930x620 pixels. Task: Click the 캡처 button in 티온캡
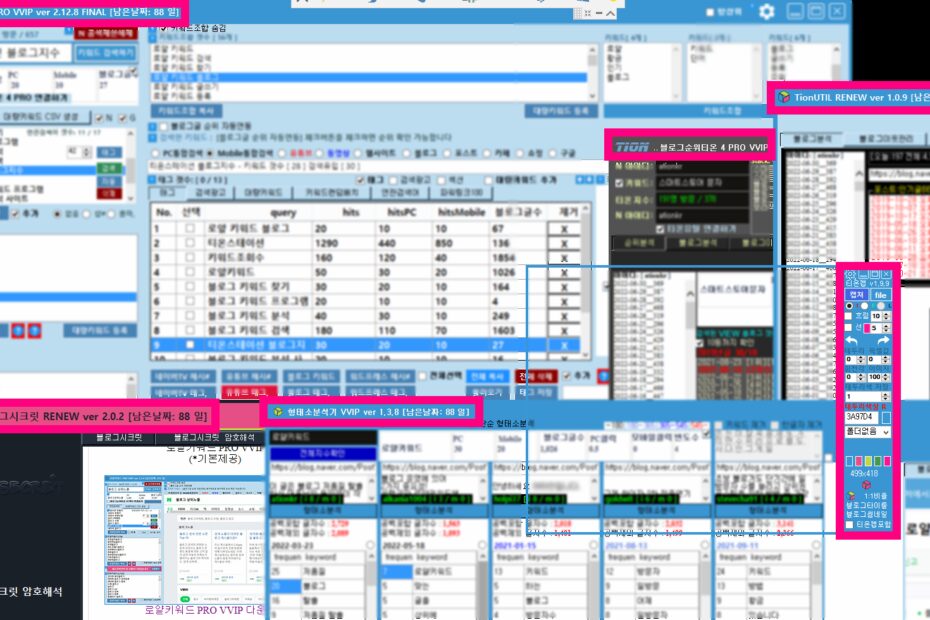pyautogui.click(x=856, y=295)
